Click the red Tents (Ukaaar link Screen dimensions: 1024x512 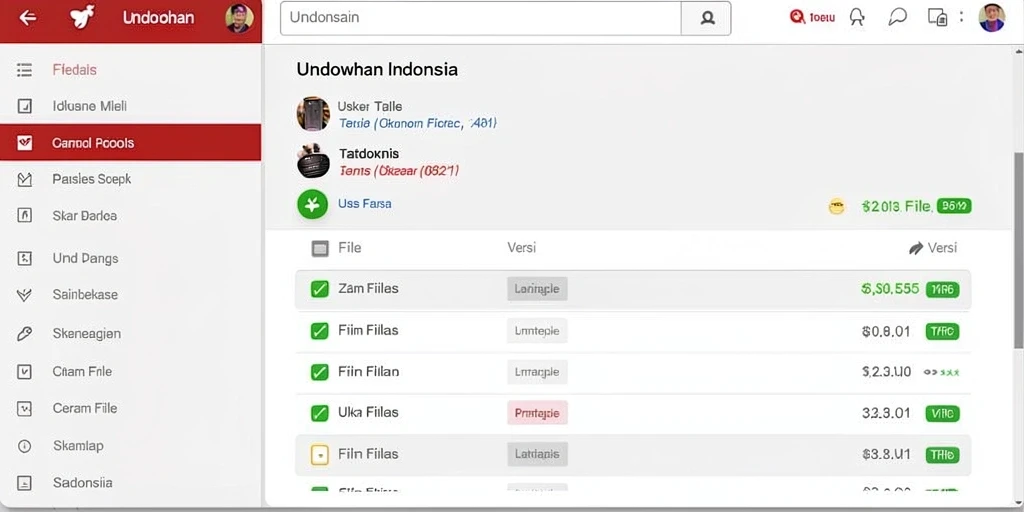[x=399, y=171]
